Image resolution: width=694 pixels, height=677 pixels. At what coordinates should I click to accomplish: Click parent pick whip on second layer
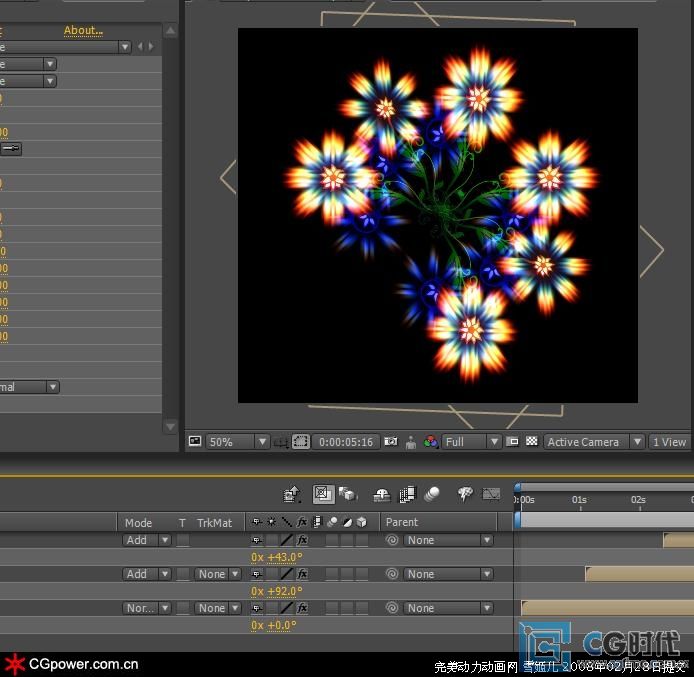392,574
